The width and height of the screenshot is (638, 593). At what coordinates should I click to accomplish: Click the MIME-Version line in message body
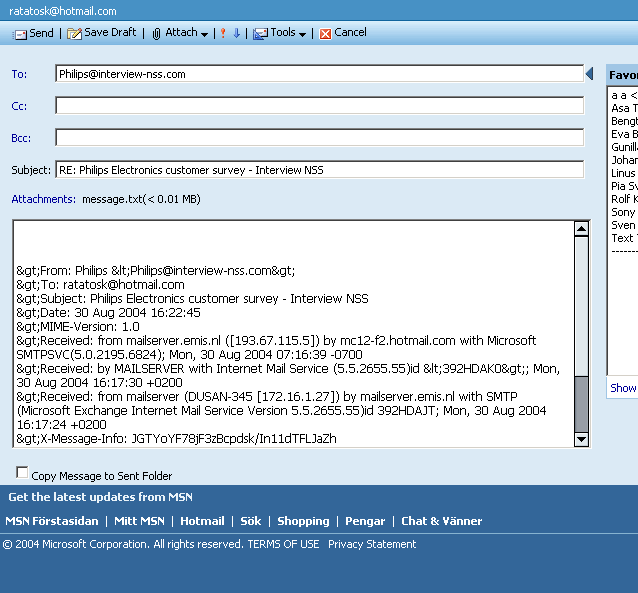78,326
